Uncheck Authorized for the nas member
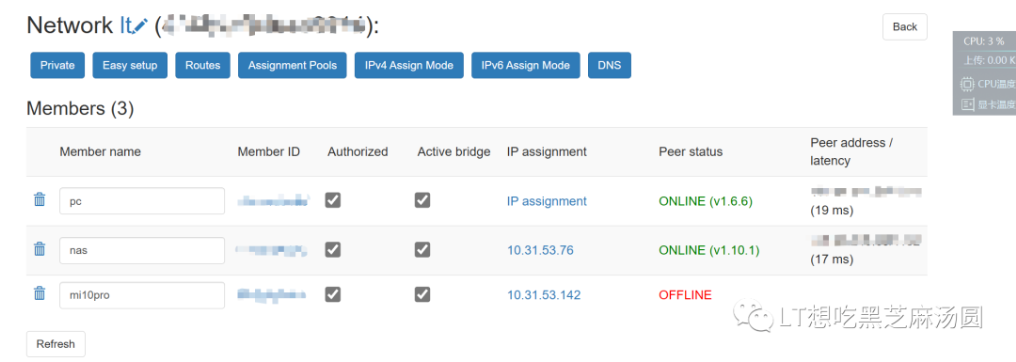 (x=332, y=250)
